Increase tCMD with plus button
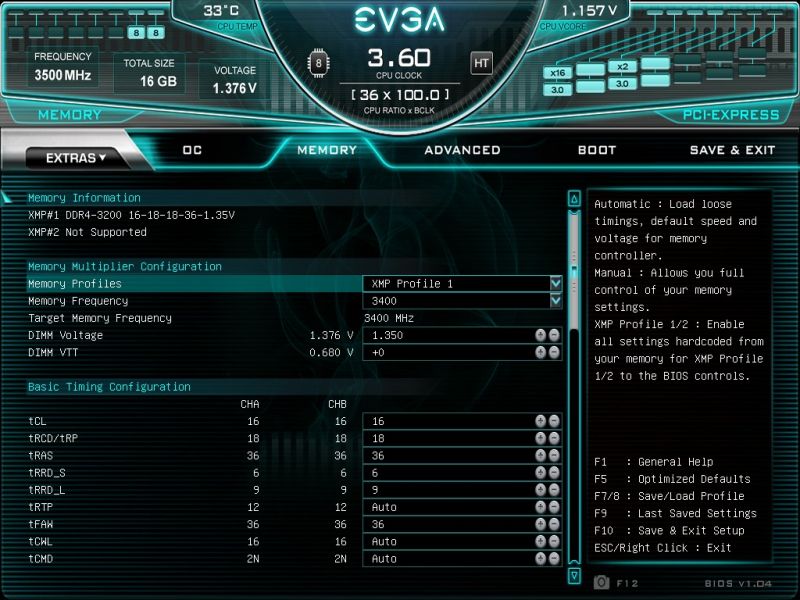800x600 pixels. pos(540,559)
